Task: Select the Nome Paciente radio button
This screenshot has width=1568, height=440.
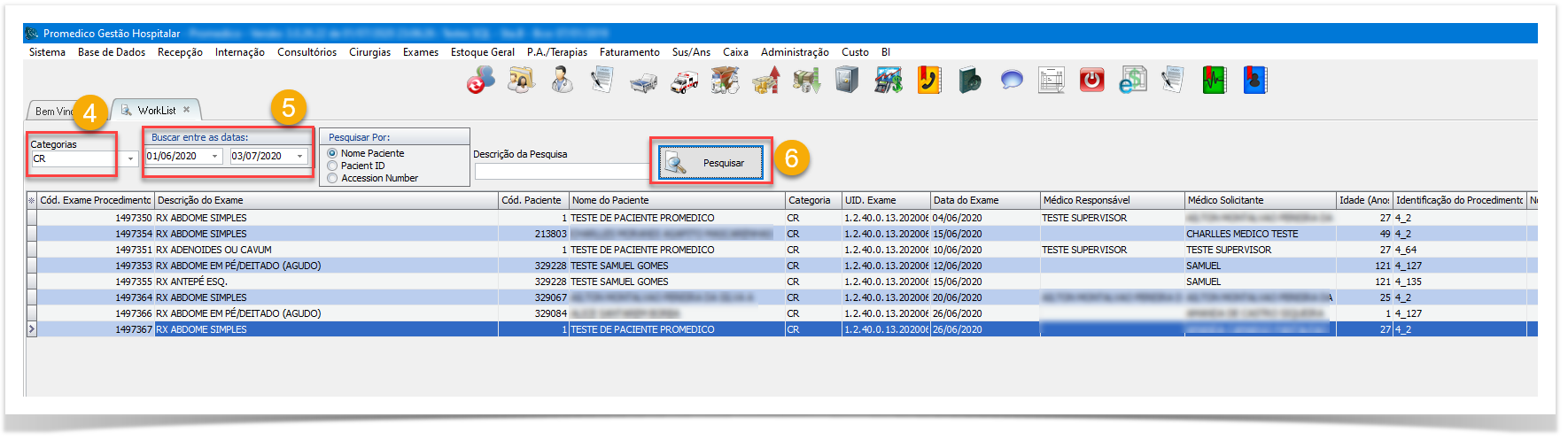Action: point(333,153)
